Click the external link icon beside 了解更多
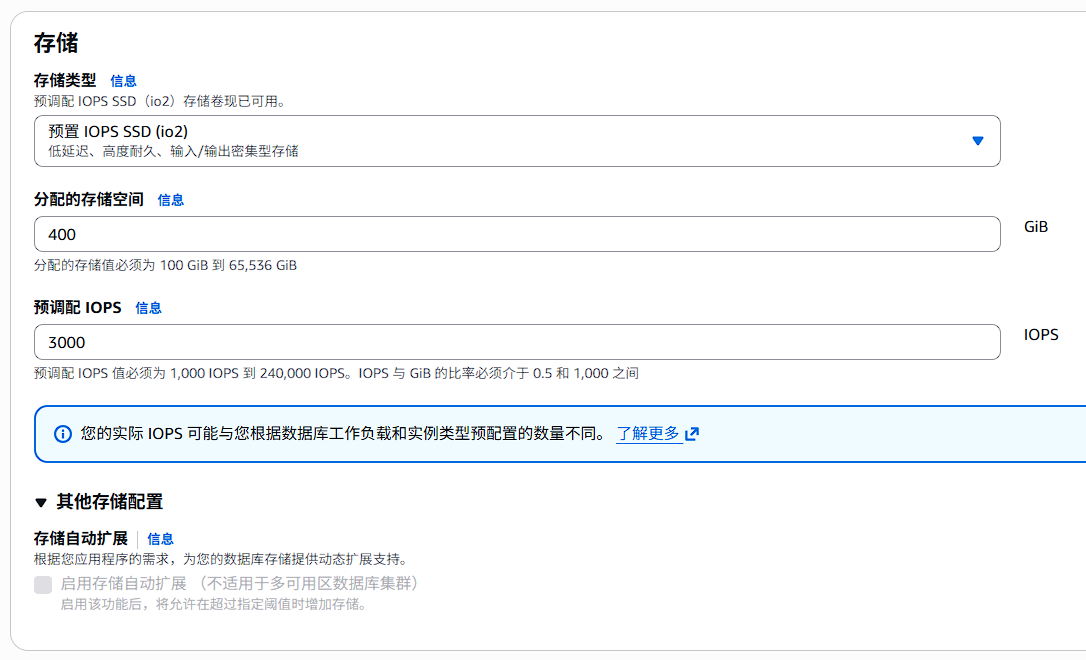This screenshot has width=1086, height=660. [x=692, y=434]
